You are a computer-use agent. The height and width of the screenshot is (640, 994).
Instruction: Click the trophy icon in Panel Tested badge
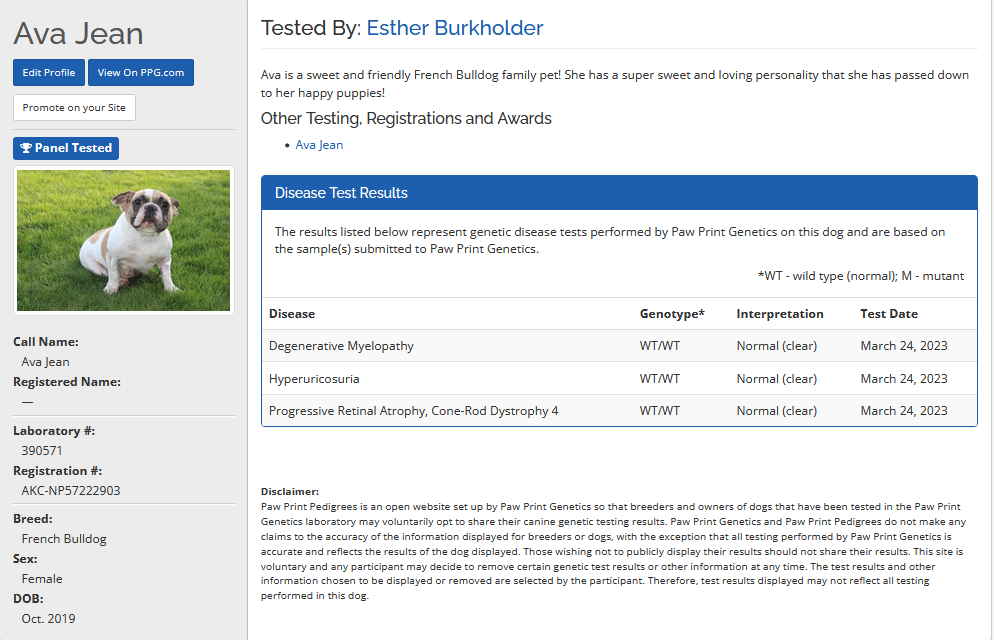click(x=26, y=148)
